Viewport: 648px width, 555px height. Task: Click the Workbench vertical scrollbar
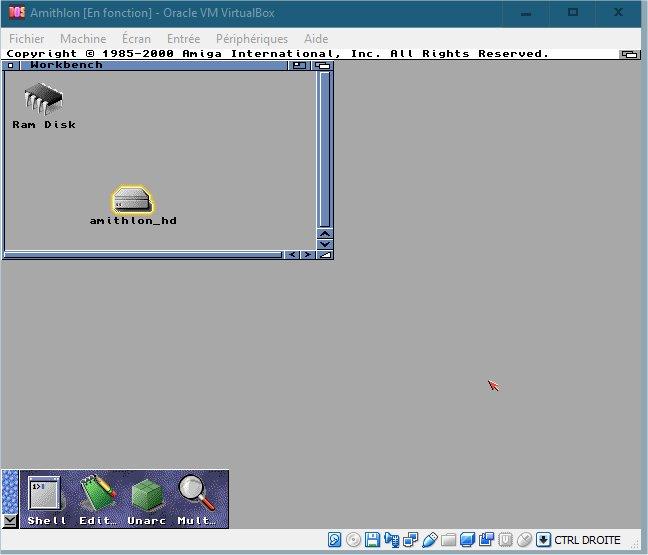pyautogui.click(x=325, y=149)
